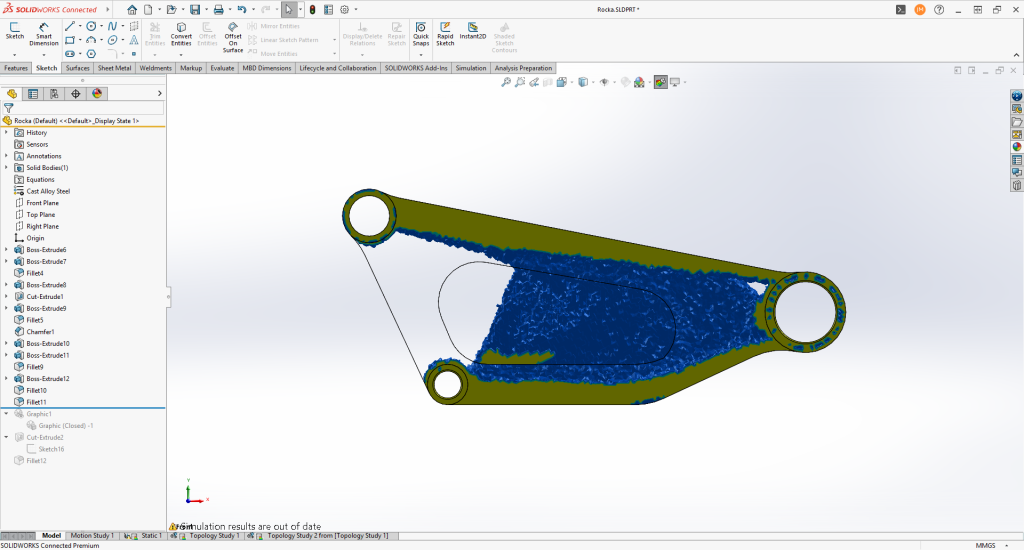Activate the Offset On Surface tool
Viewport: 1024px width, 550px height.
click(233, 37)
